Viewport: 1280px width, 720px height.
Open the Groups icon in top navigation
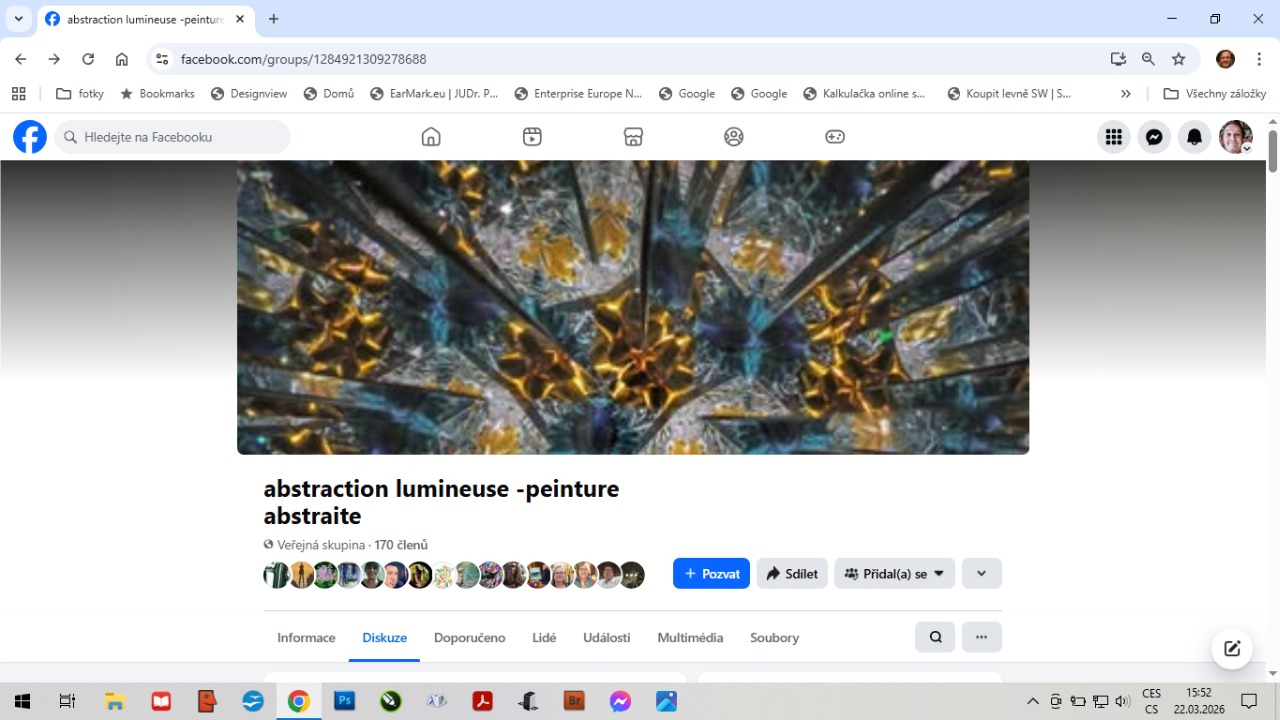(x=734, y=137)
